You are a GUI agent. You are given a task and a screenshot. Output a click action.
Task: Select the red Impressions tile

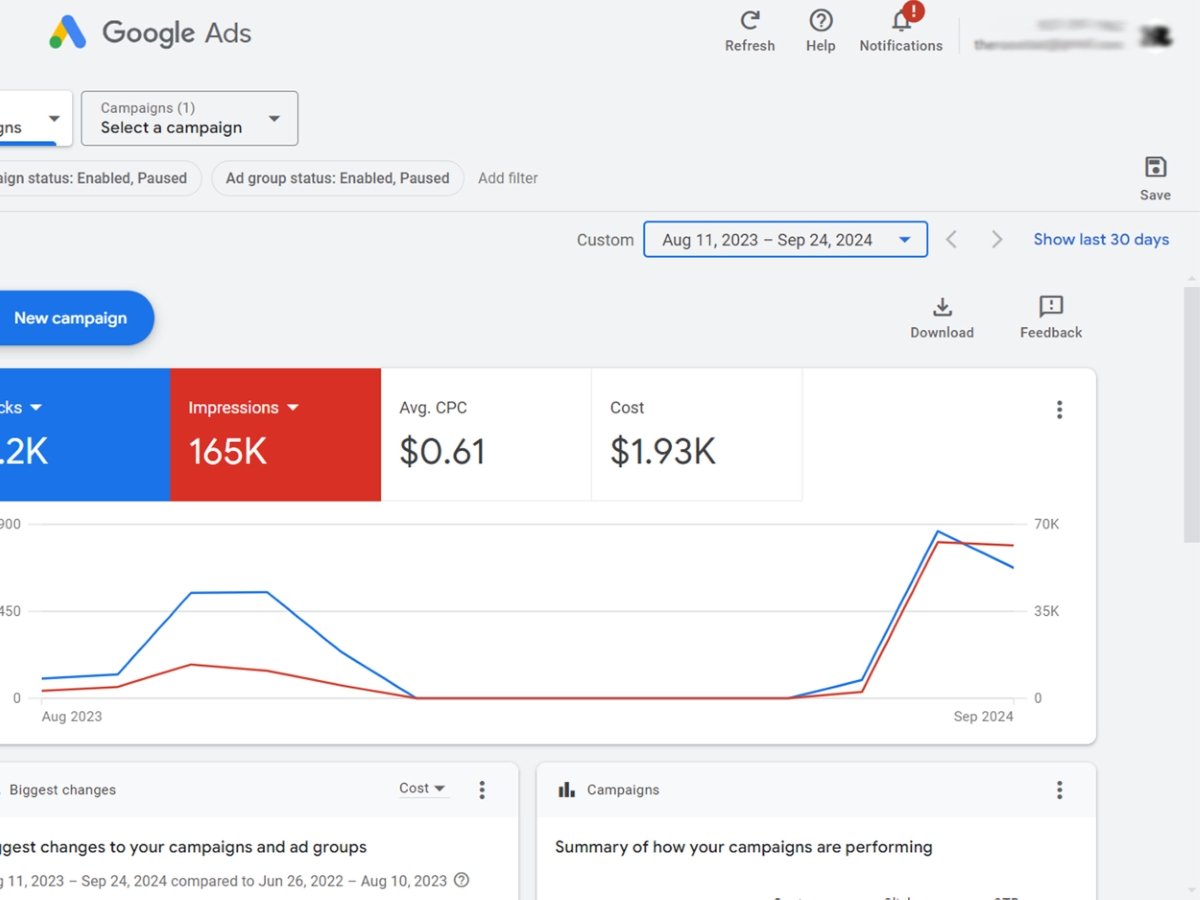275,434
